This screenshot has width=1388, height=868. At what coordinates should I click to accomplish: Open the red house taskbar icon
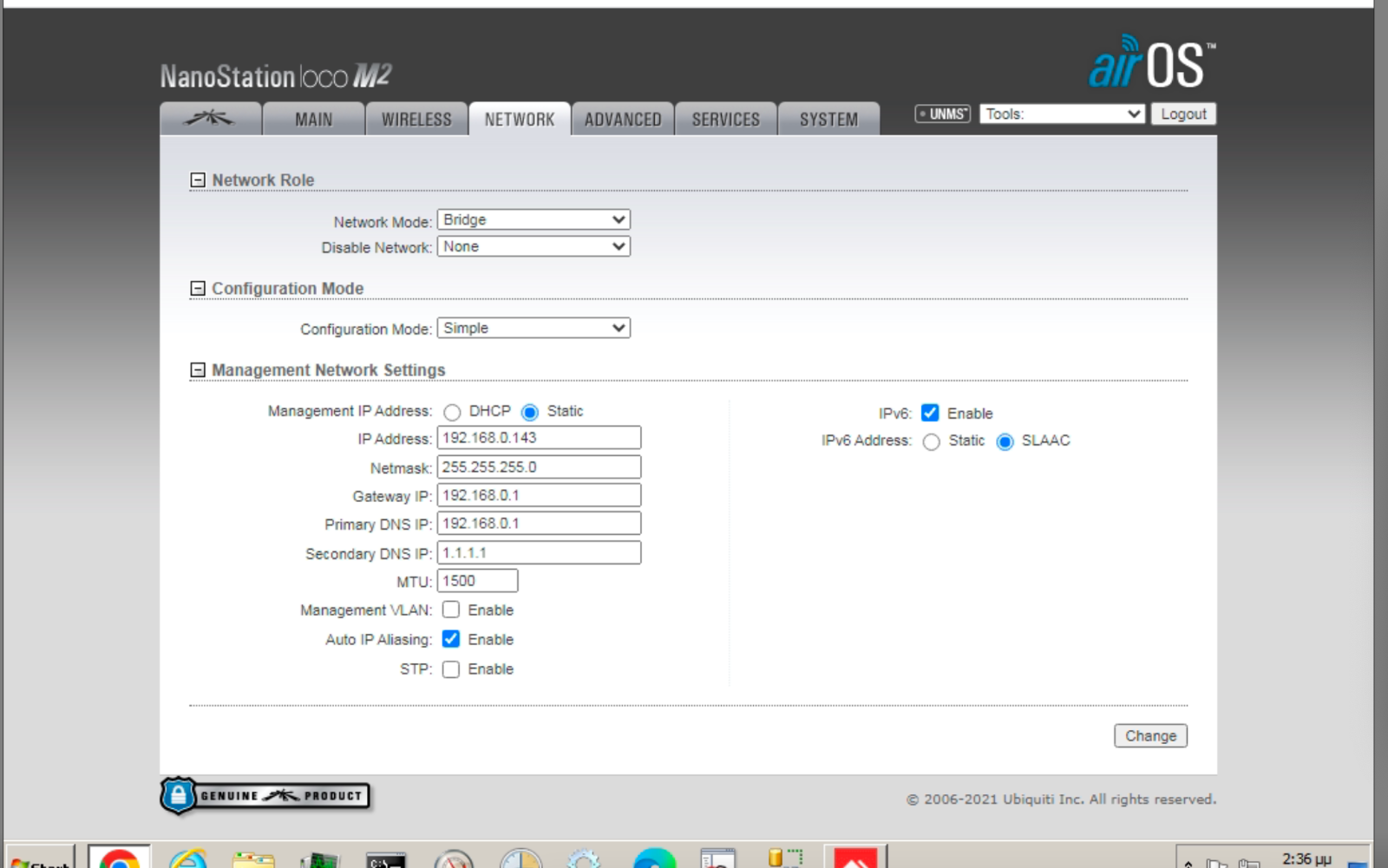click(855, 857)
